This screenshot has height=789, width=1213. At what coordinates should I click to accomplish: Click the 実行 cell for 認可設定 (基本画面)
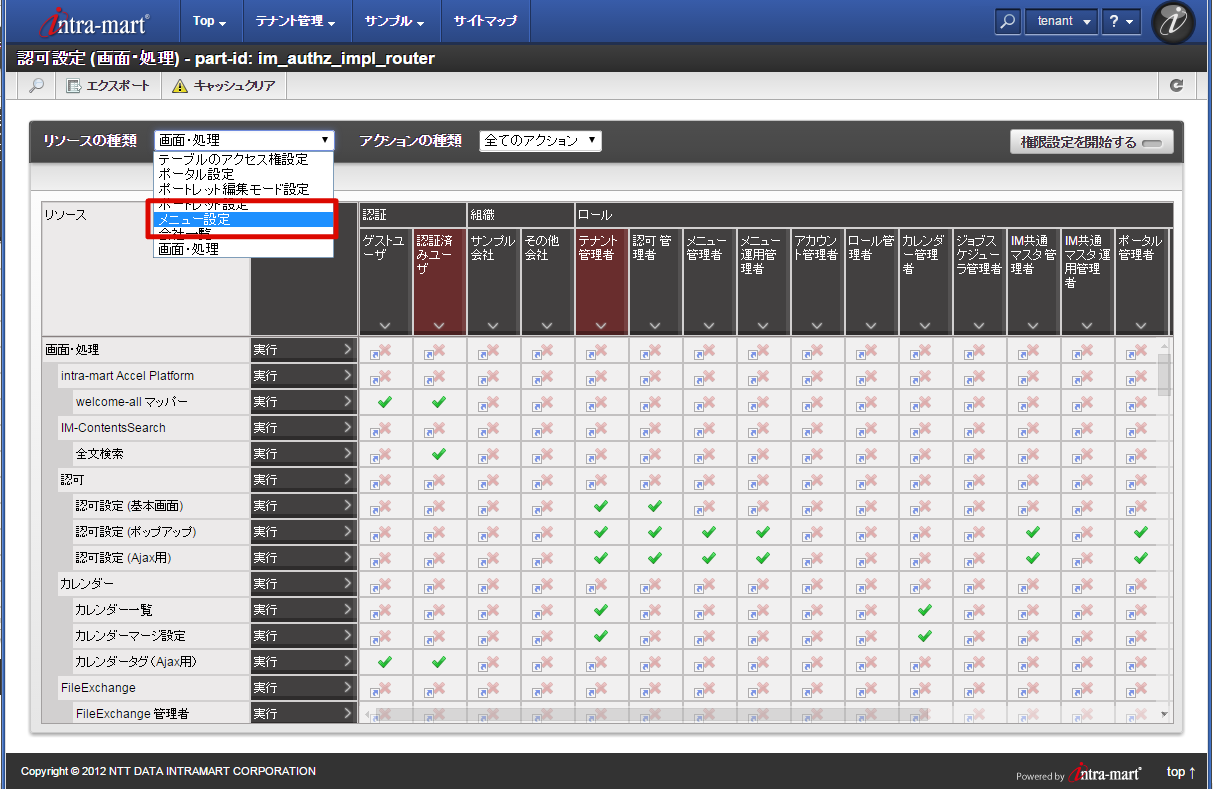coord(303,506)
